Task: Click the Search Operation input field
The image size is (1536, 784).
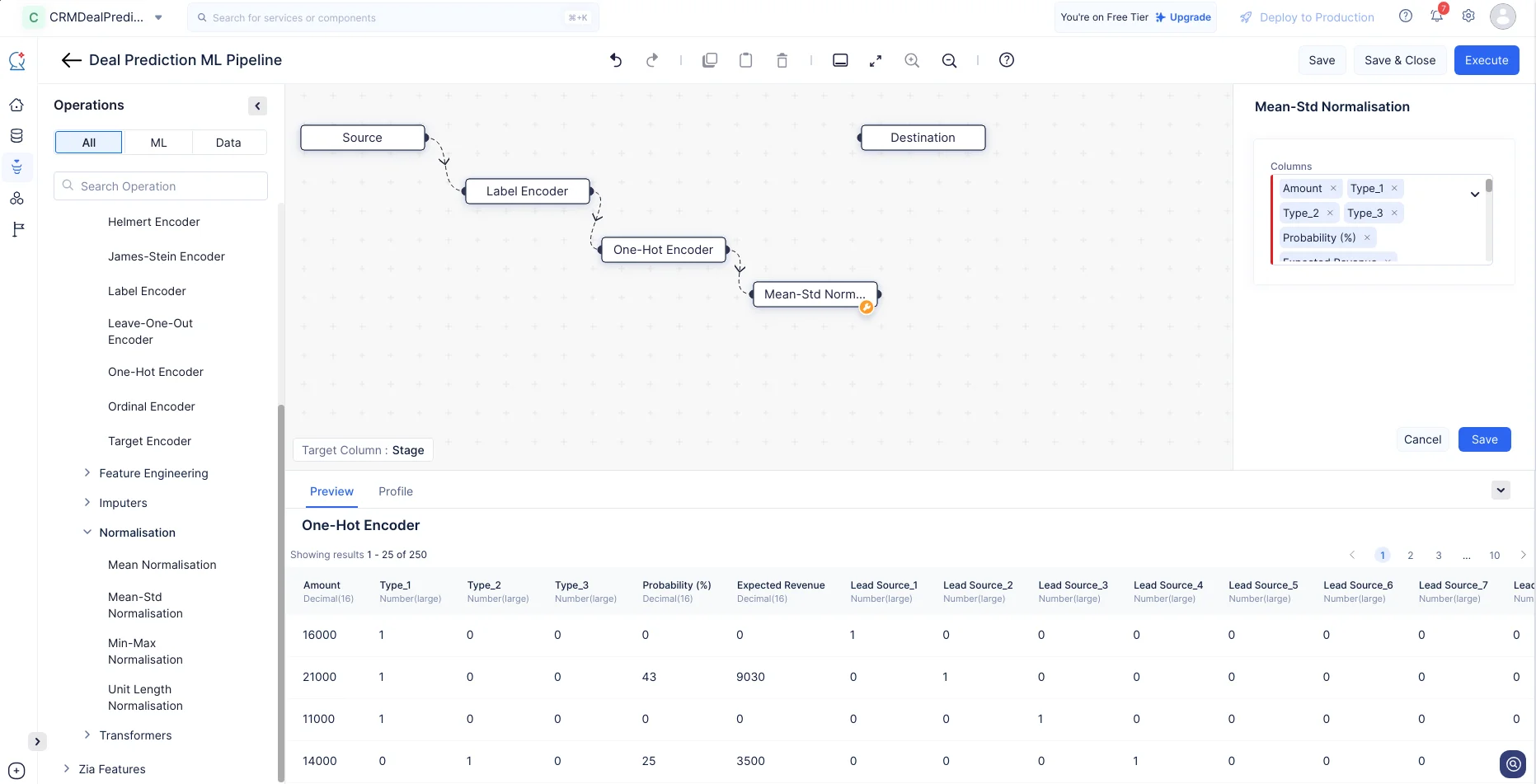Action: [161, 186]
